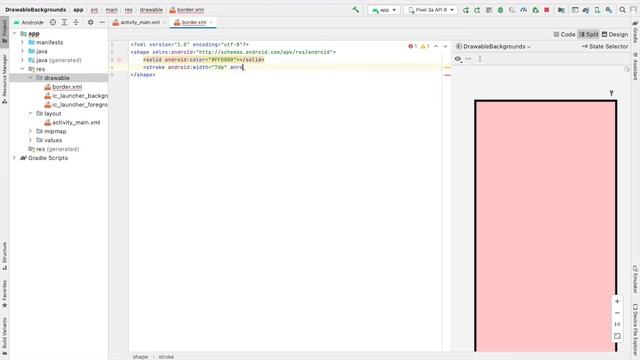Switch editor to Split view mode

point(589,35)
